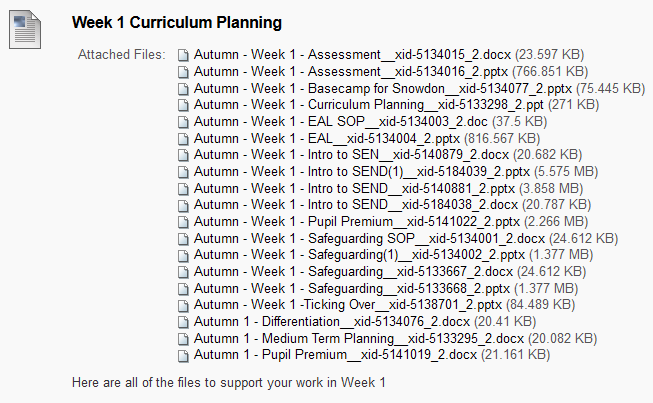Download Curriculum Planning ppt (271 KB)
Image resolution: width=653 pixels, height=403 pixels.
point(369,104)
